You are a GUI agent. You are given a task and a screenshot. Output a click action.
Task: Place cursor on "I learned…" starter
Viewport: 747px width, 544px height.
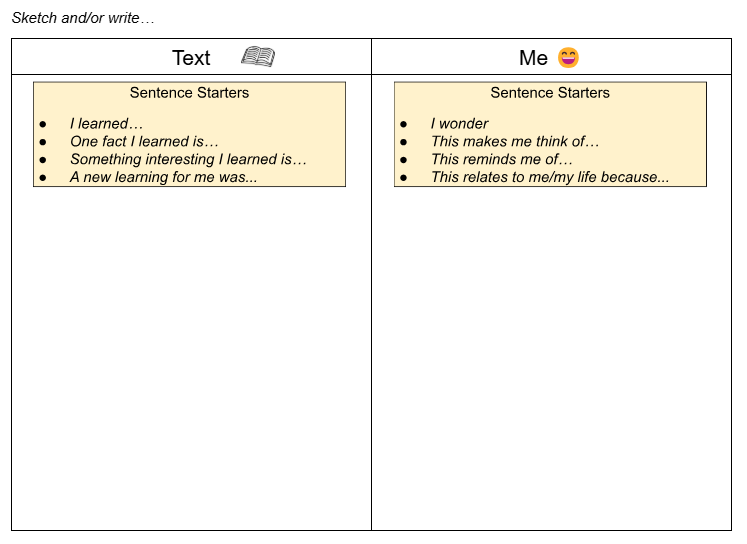click(106, 124)
